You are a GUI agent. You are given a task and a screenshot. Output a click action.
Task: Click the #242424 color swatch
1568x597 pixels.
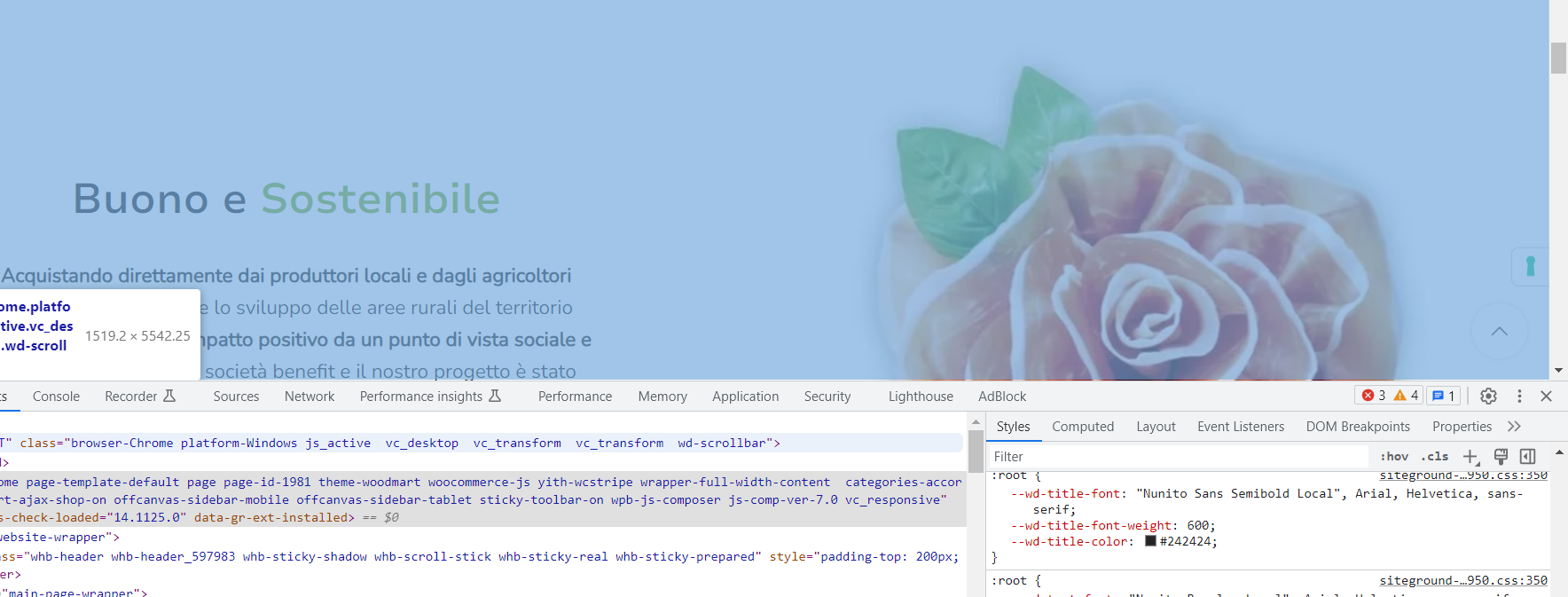[x=1150, y=541]
